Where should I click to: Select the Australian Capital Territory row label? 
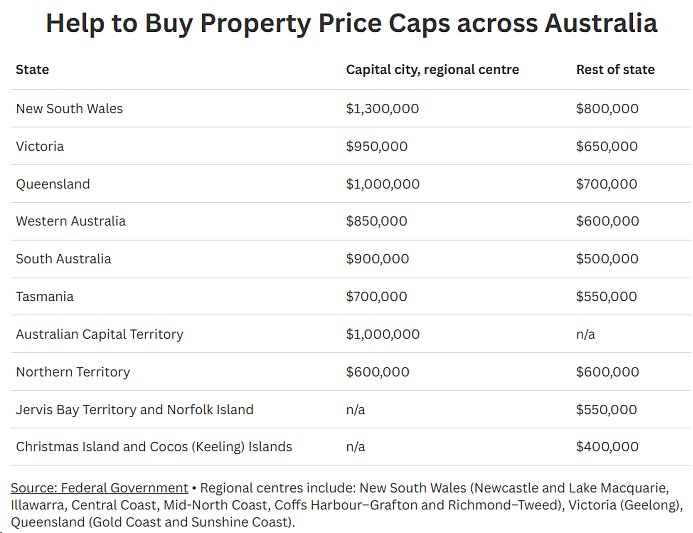pos(99,334)
